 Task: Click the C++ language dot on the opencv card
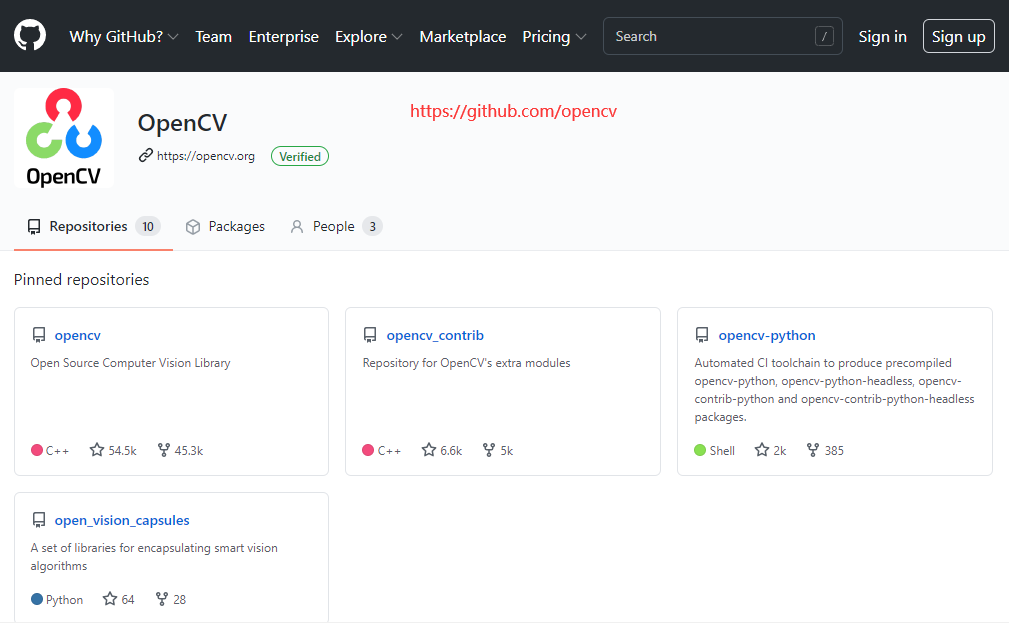(x=37, y=450)
